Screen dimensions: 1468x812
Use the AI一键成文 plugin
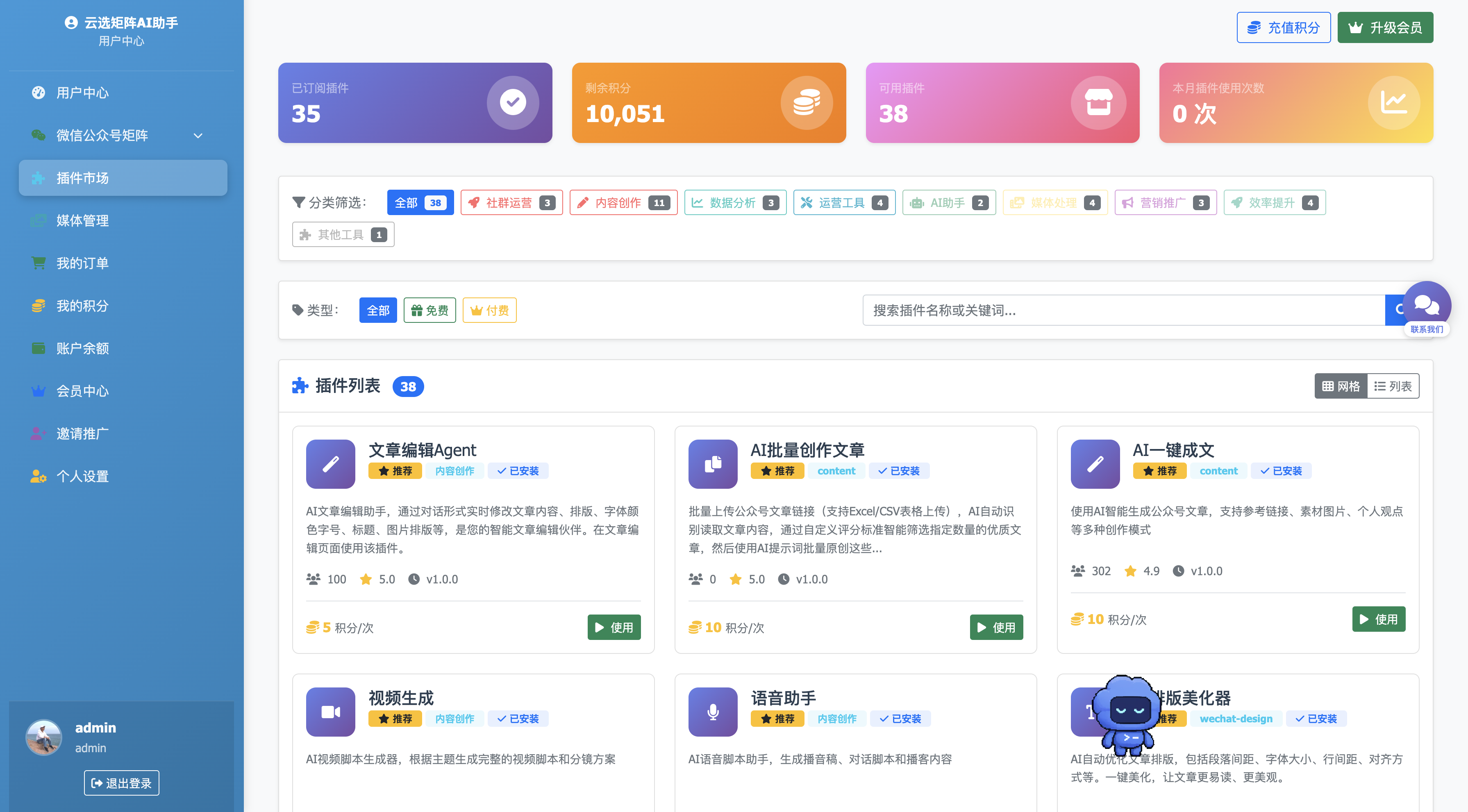(x=1379, y=619)
